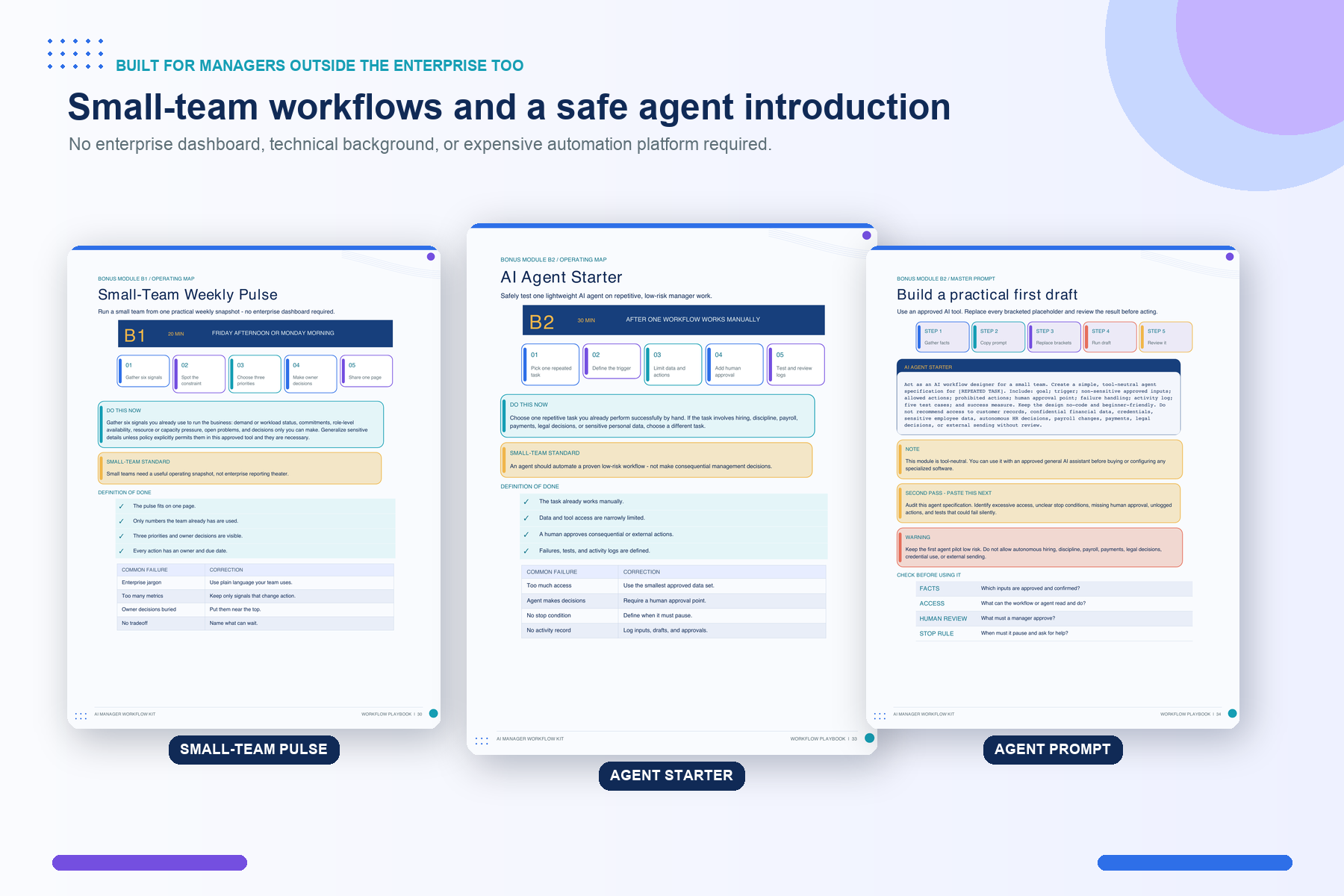Click the checkmark beside "Only numbers the team already has are used"
Image resolution: width=1344 pixels, height=896 pixels.
121,521
